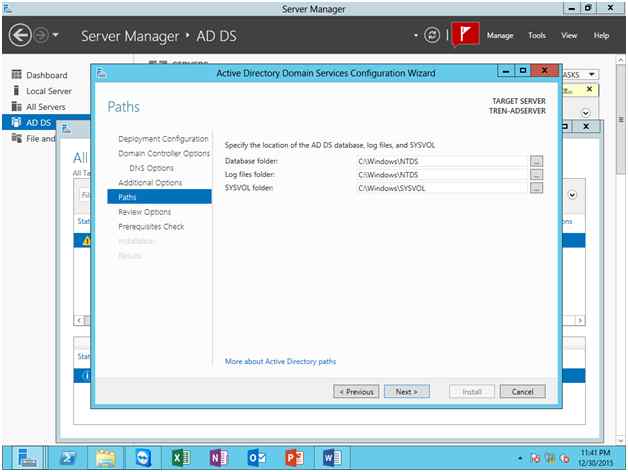
Task: Go to Domain Controller Options step
Action: 164,153
